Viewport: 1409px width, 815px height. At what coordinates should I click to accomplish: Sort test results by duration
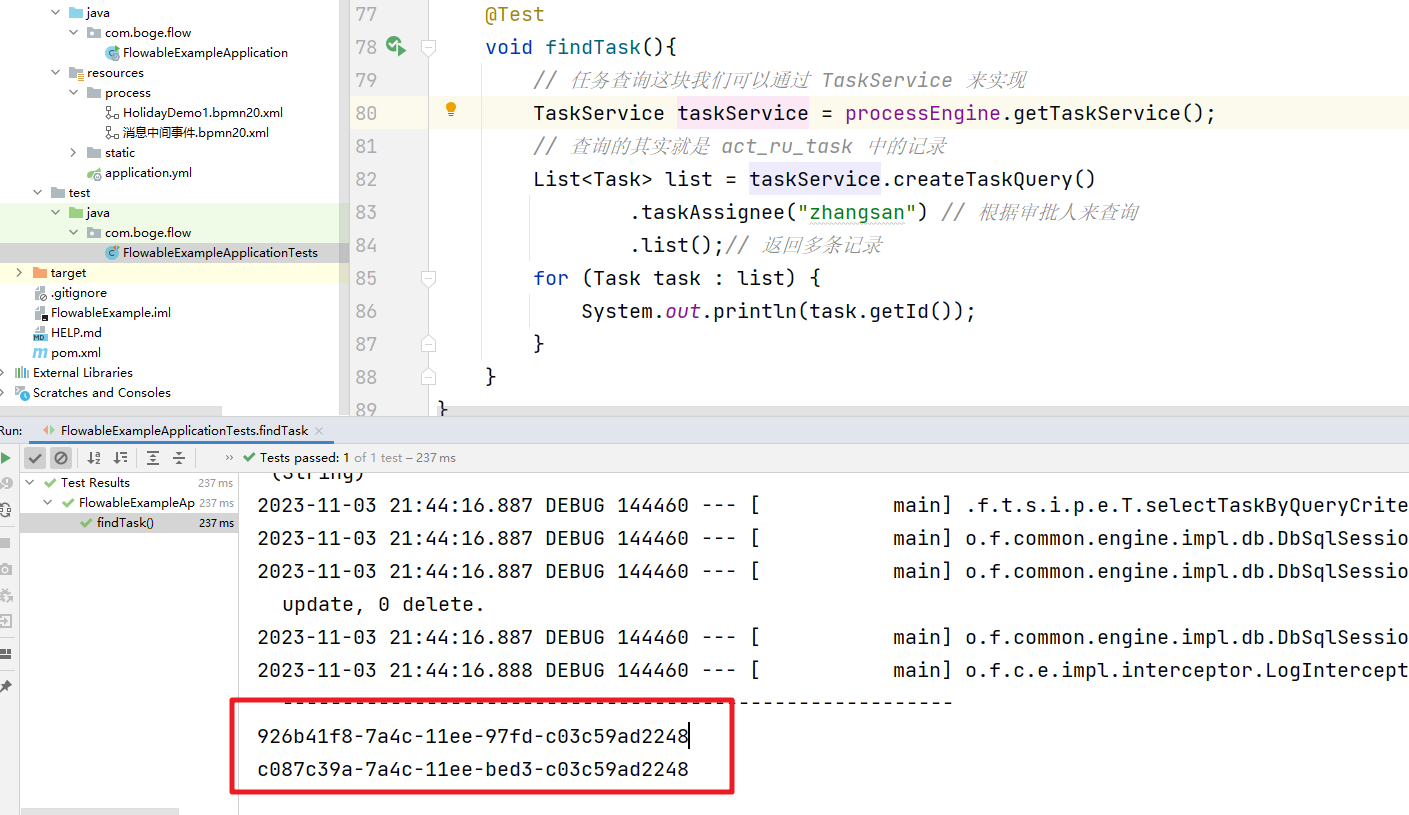click(121, 458)
